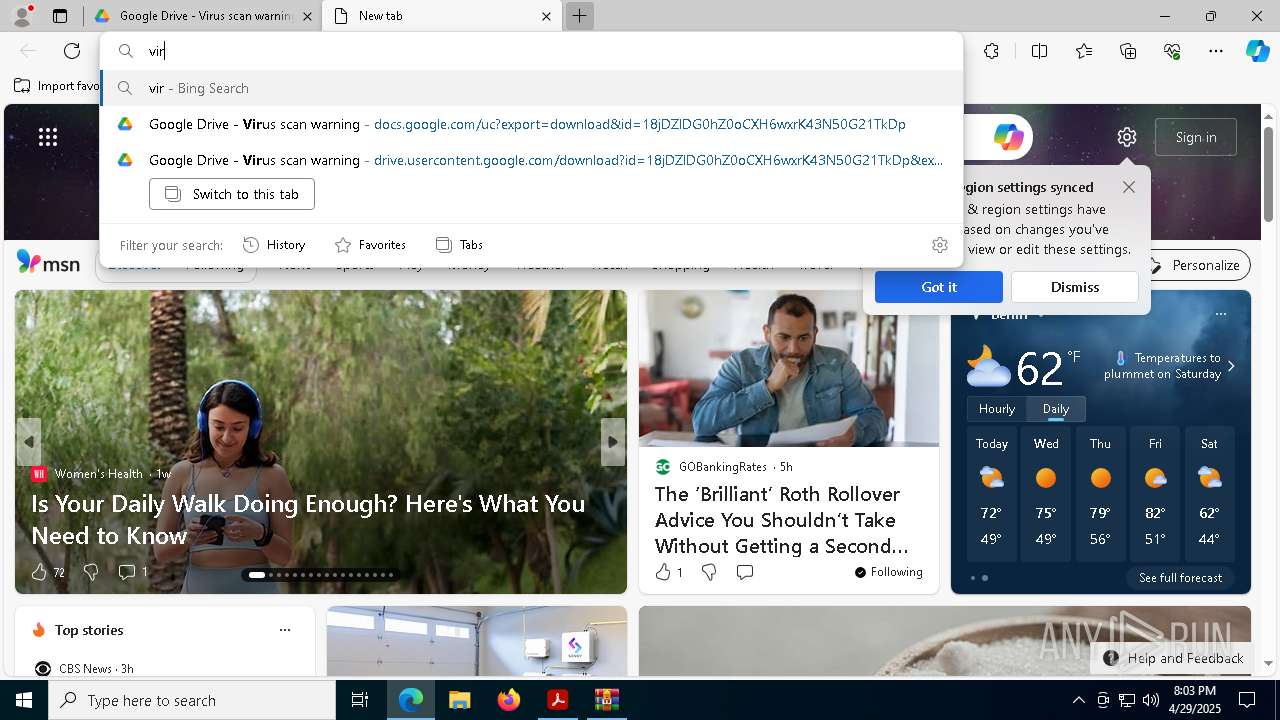Like the daily walk article
Viewport: 1280px width, 720px height.
pos(48,572)
